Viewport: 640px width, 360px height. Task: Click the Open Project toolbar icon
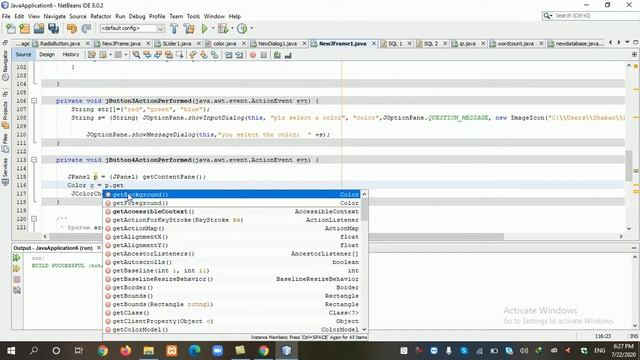click(x=39, y=29)
